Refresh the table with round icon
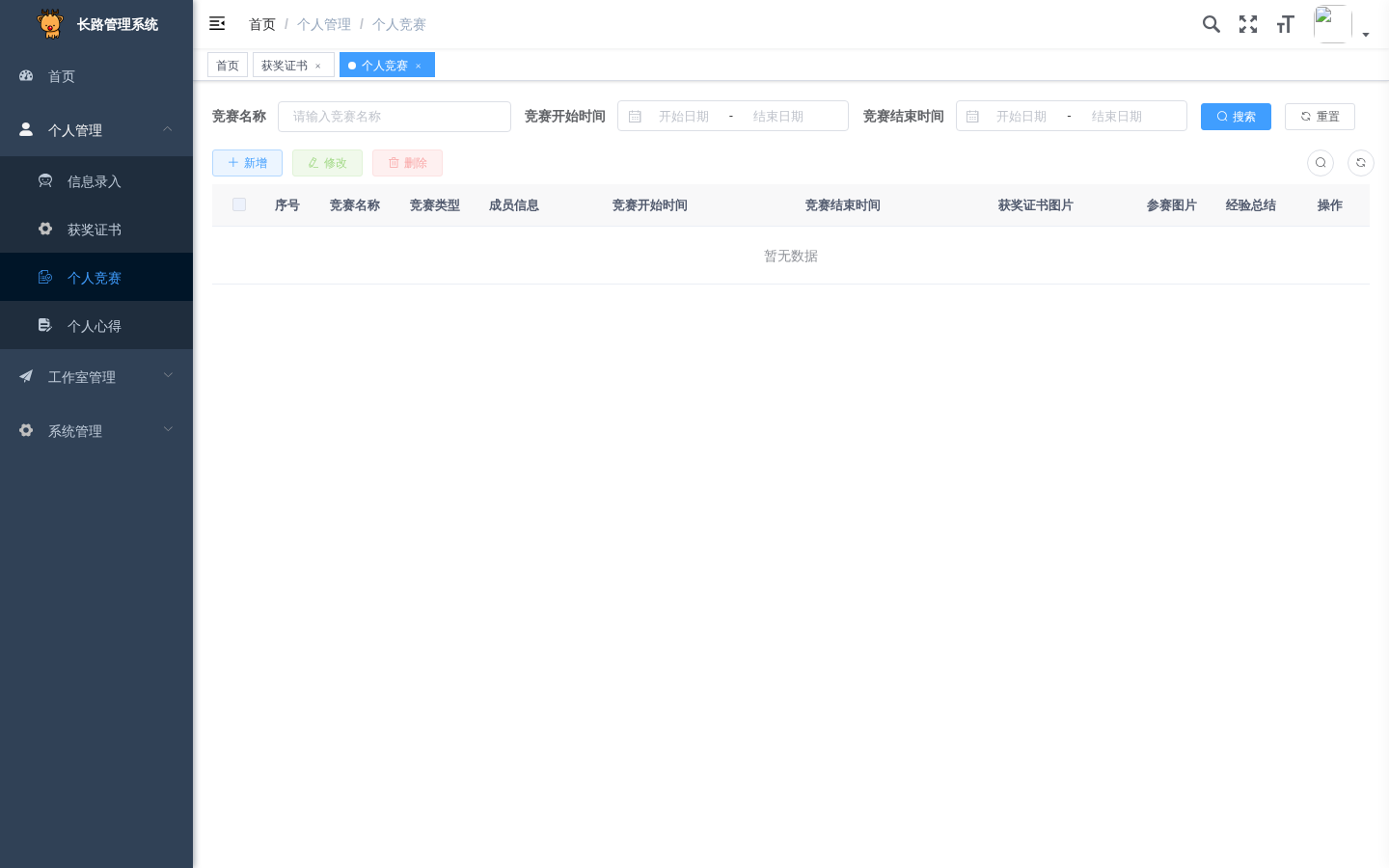This screenshot has height=868, width=1389. (1361, 163)
